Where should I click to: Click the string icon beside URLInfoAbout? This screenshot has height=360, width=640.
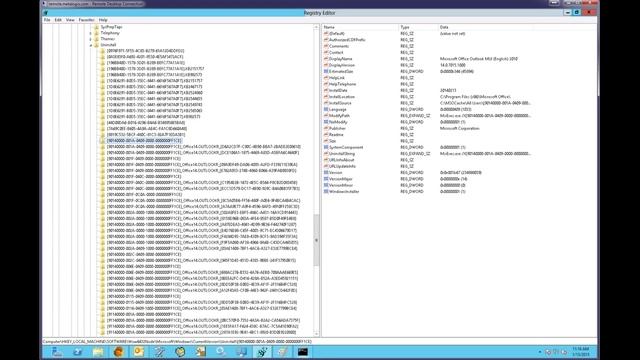[326, 160]
